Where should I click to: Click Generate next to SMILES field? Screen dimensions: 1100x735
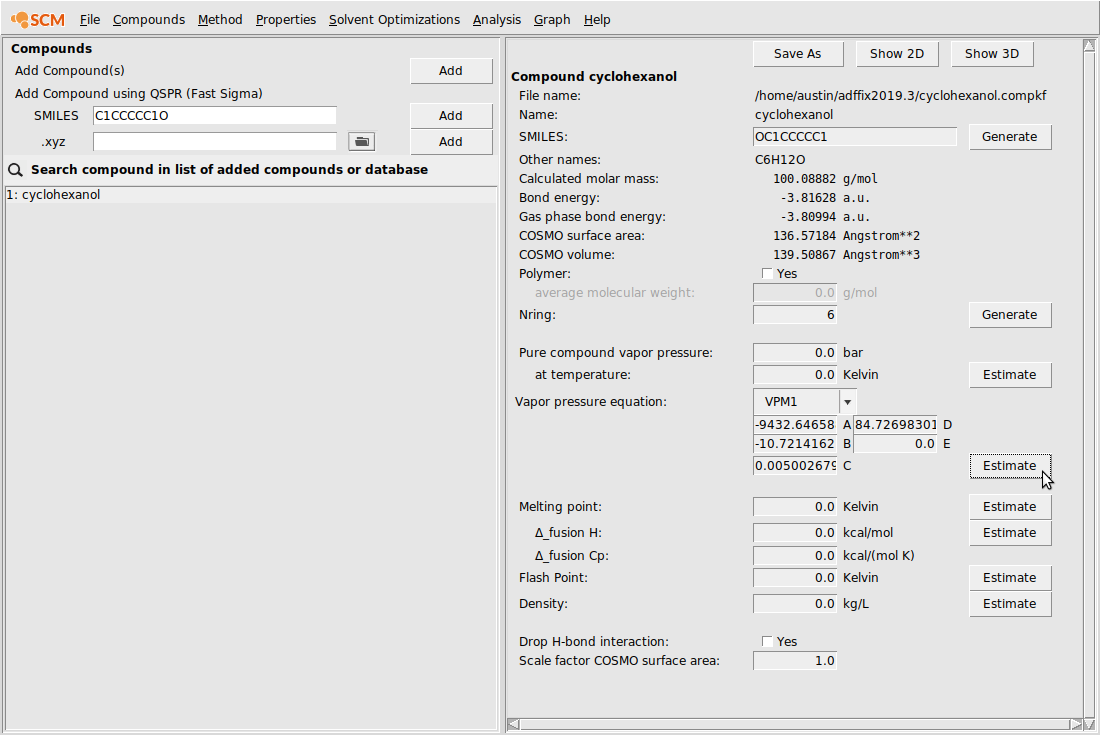tap(1010, 137)
